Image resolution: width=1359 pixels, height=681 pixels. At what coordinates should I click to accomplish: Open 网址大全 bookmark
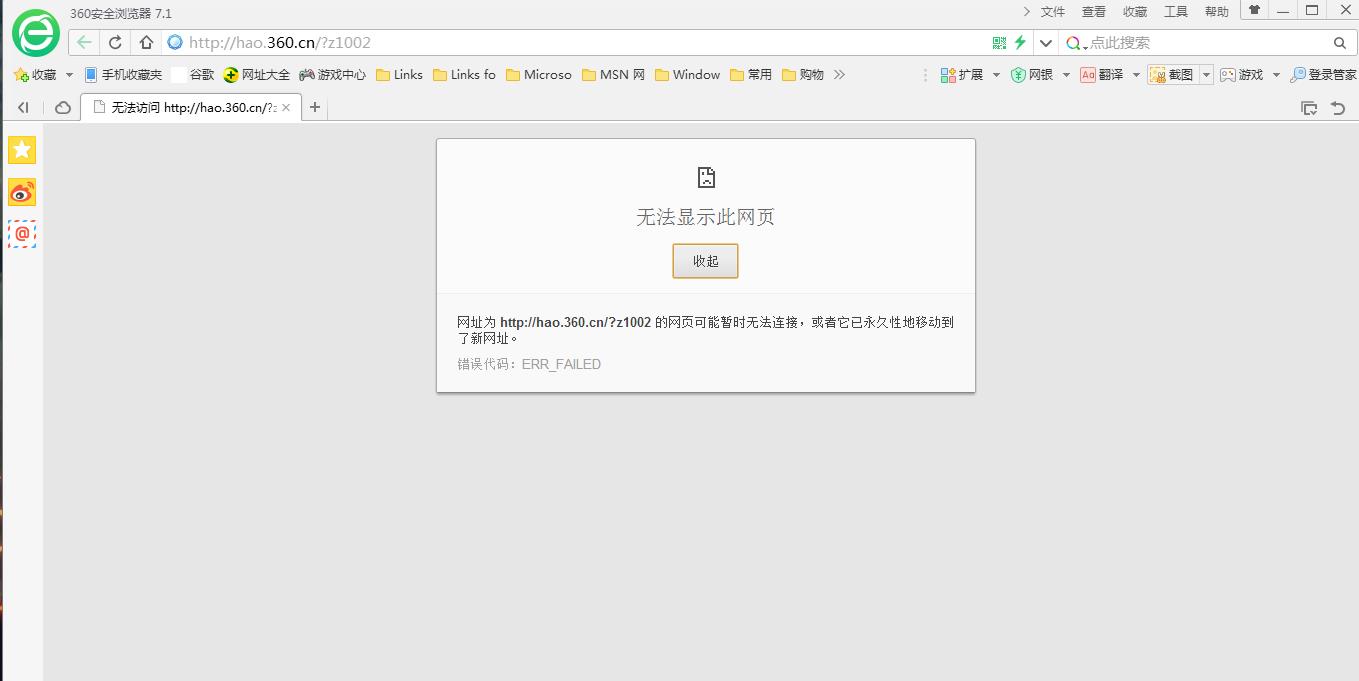(x=257, y=75)
